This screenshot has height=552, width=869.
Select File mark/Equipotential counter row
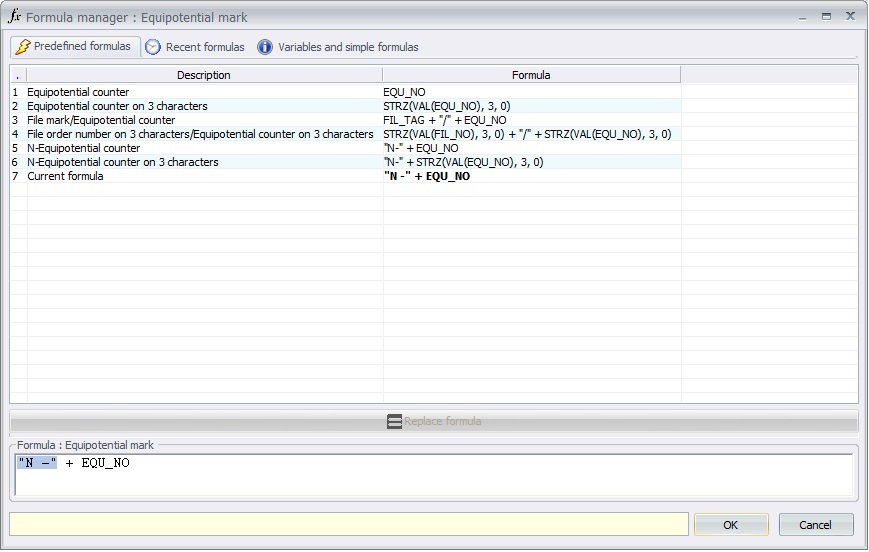click(101, 120)
